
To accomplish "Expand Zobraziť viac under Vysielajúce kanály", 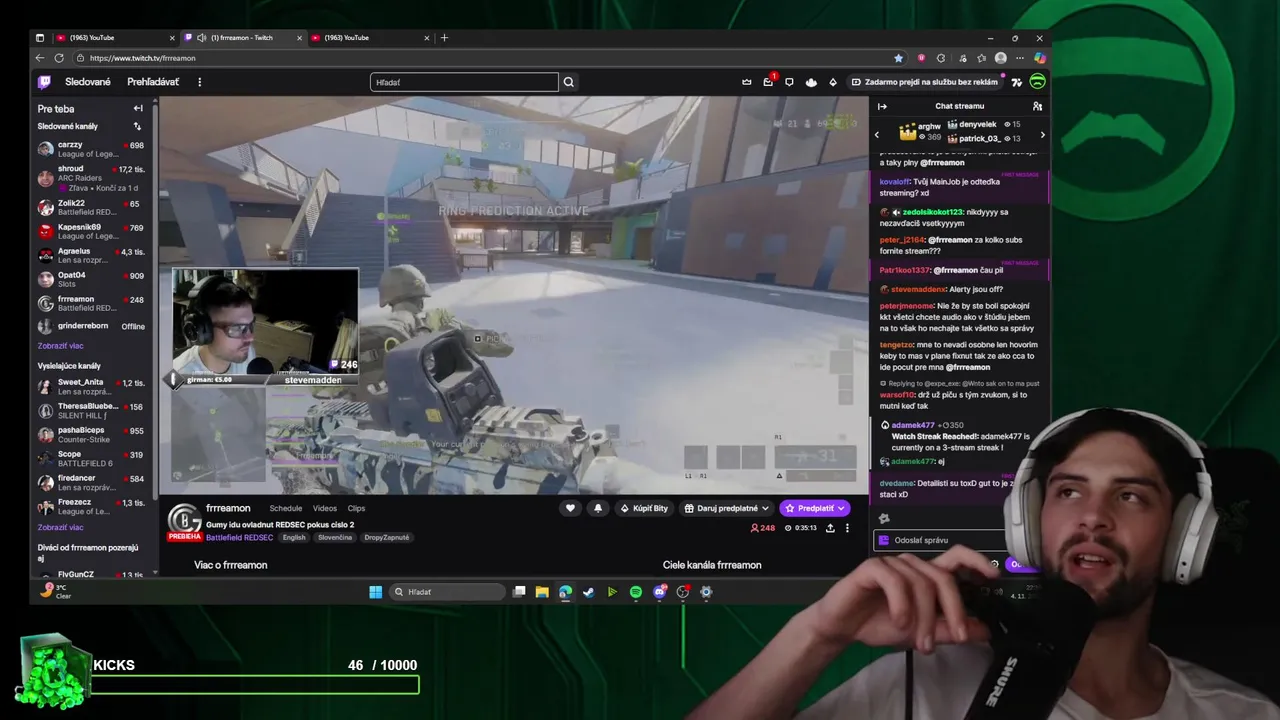I will (x=60, y=527).
